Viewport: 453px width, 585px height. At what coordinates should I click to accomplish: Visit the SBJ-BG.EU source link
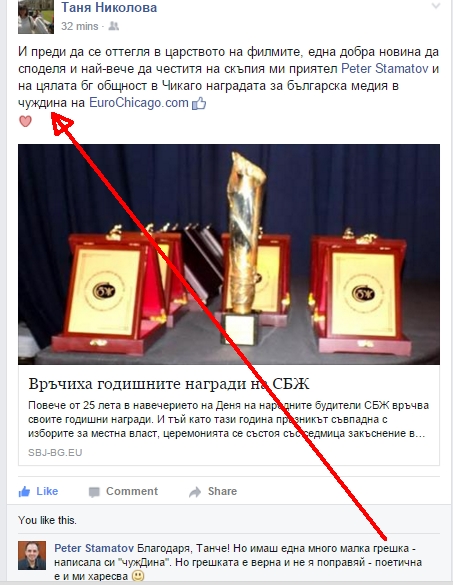[55, 453]
